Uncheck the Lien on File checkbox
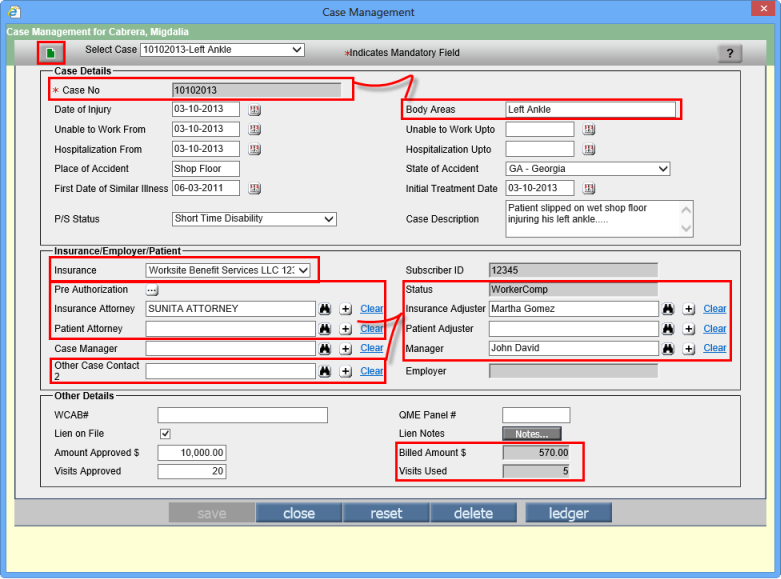781x579 pixels. 165,434
